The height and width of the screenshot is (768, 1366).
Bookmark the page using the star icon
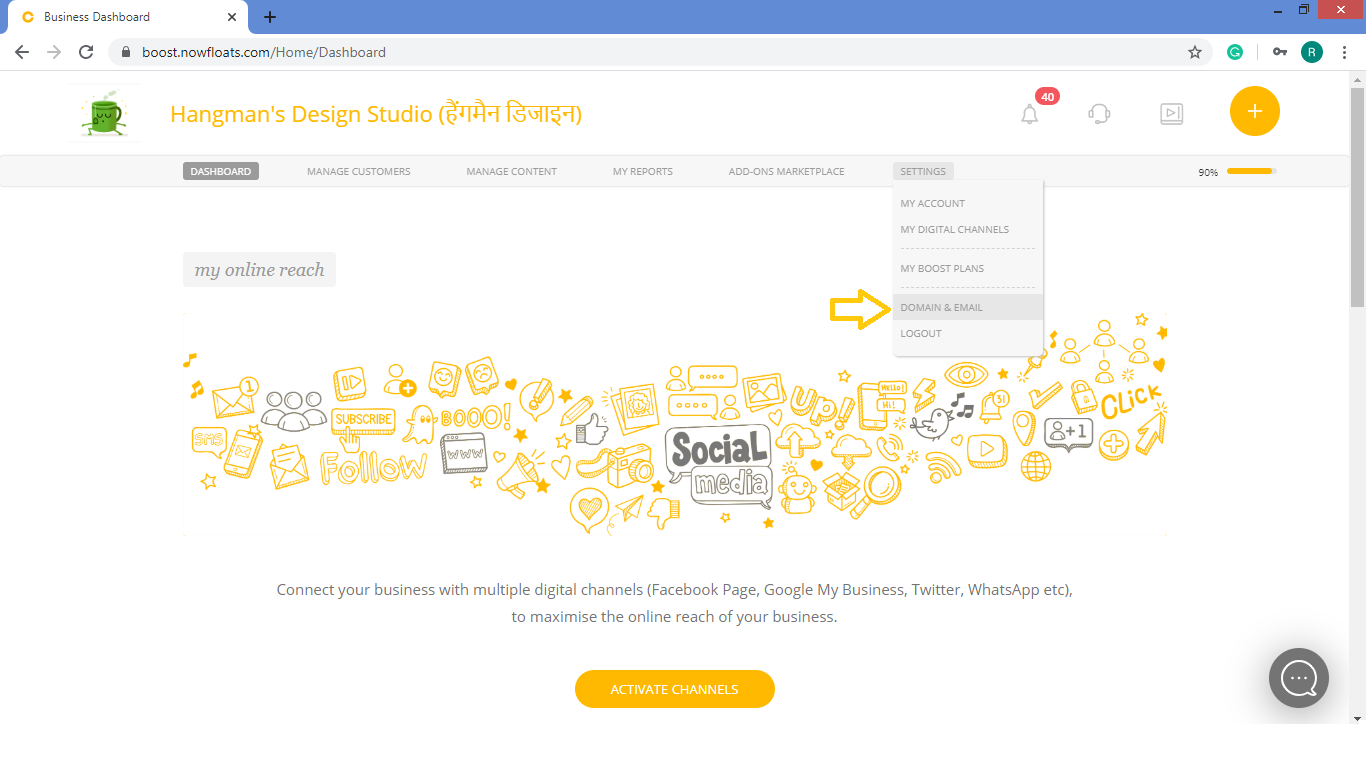click(x=1194, y=51)
